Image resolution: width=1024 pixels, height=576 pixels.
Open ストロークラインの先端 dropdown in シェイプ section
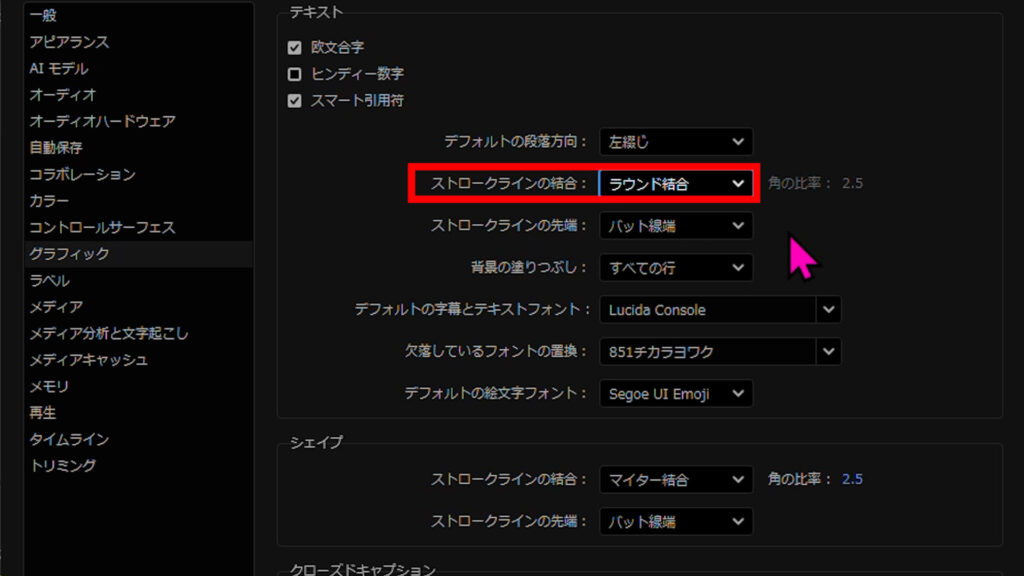[x=676, y=522]
